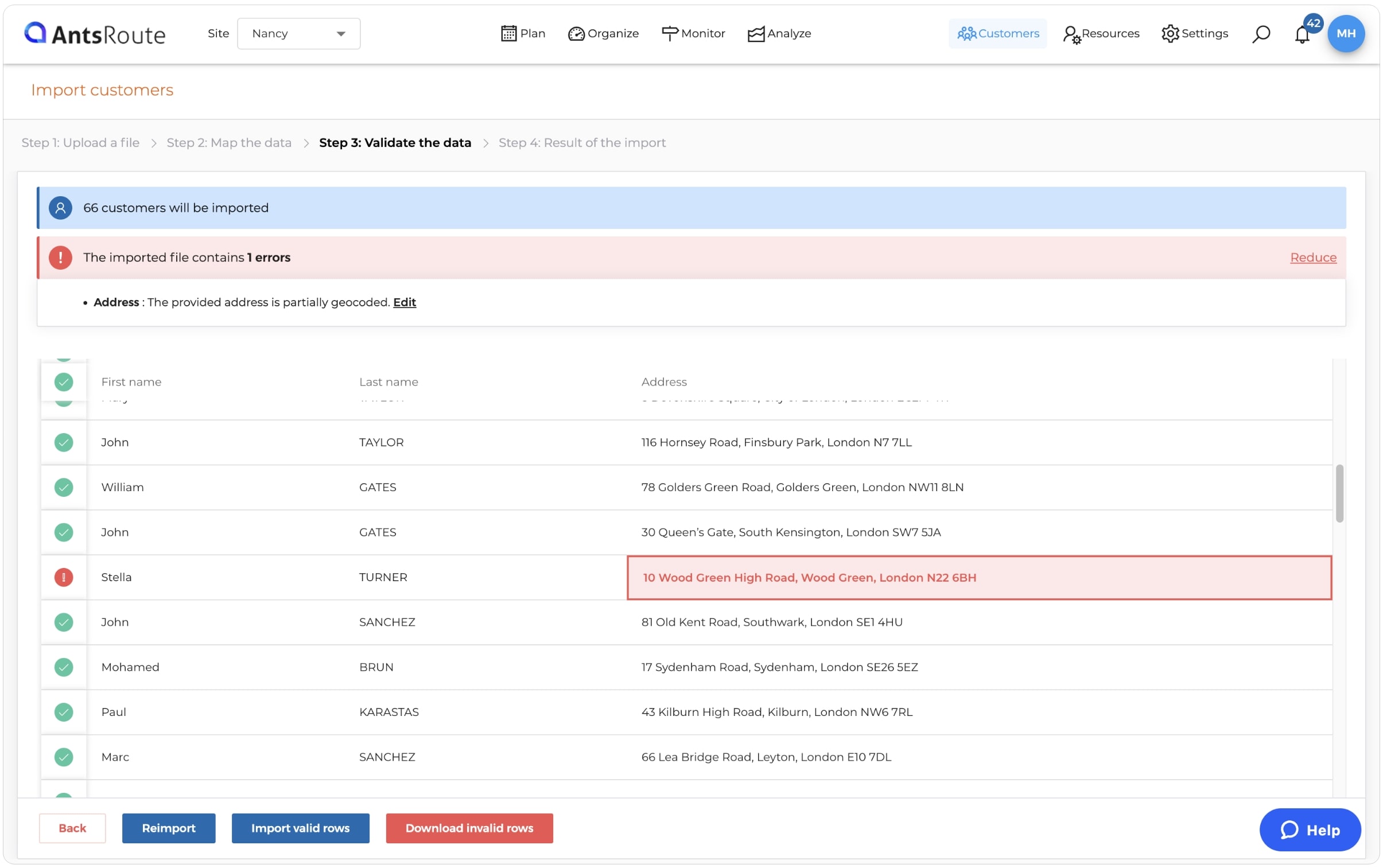Click the Mohamed first name cell

130,667
